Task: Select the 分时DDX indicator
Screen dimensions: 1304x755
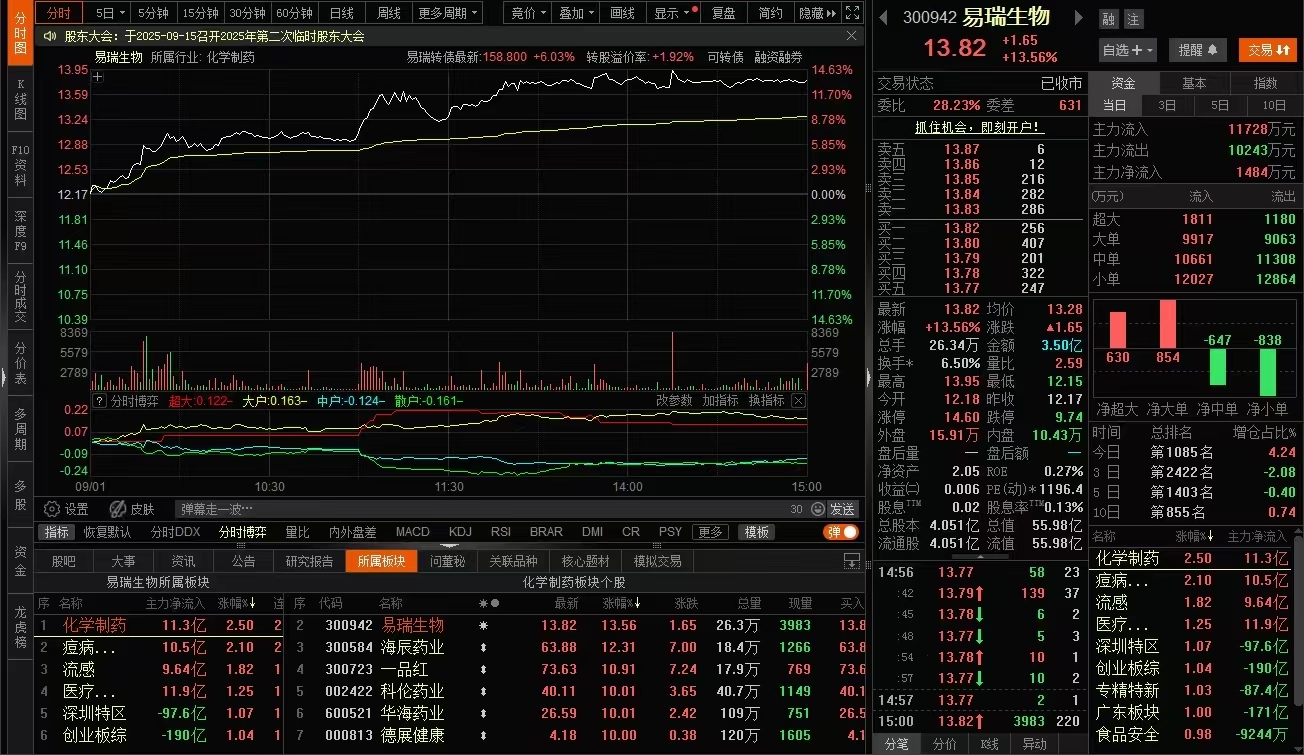Action: tap(175, 532)
